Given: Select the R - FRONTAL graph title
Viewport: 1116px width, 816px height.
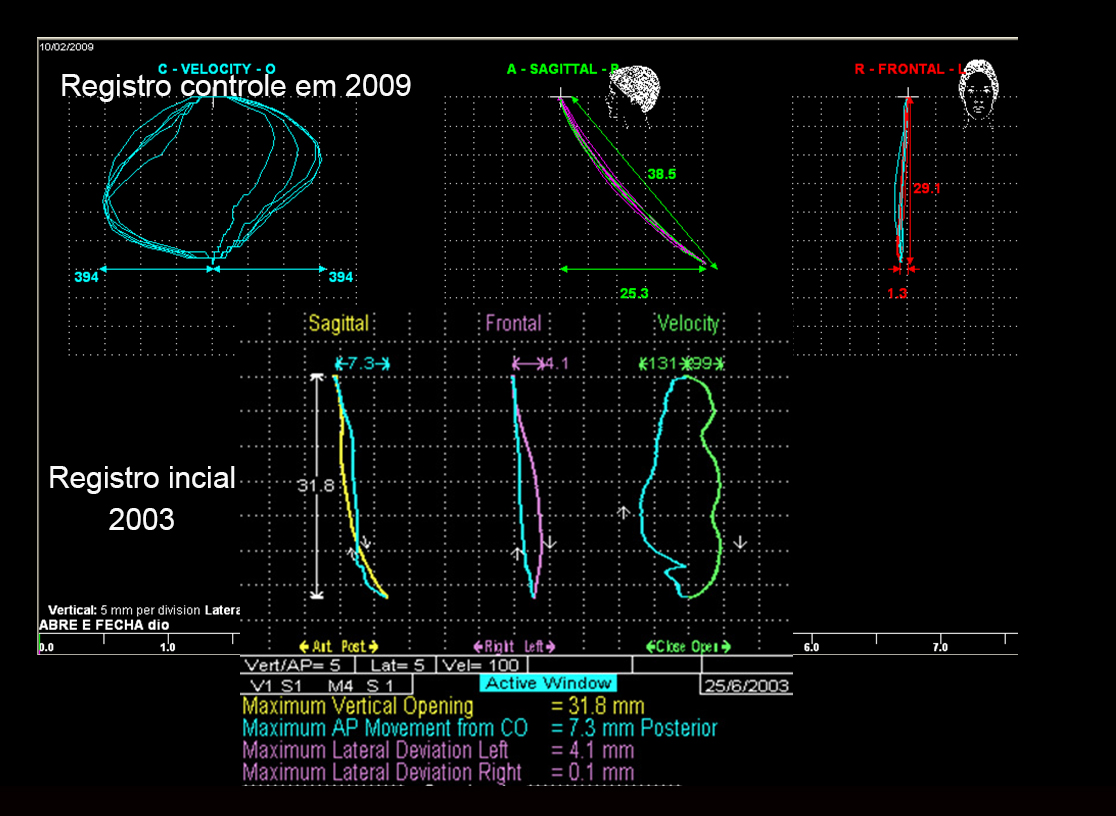Looking at the screenshot, I should click(x=903, y=69).
